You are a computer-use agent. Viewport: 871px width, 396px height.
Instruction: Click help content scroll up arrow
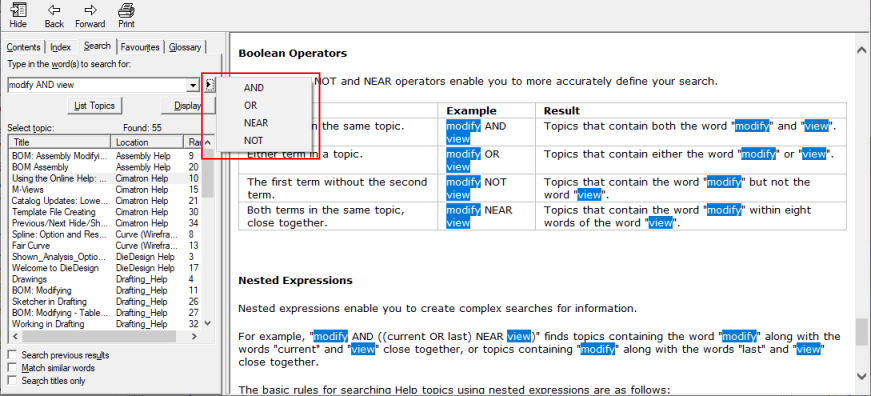click(x=862, y=51)
